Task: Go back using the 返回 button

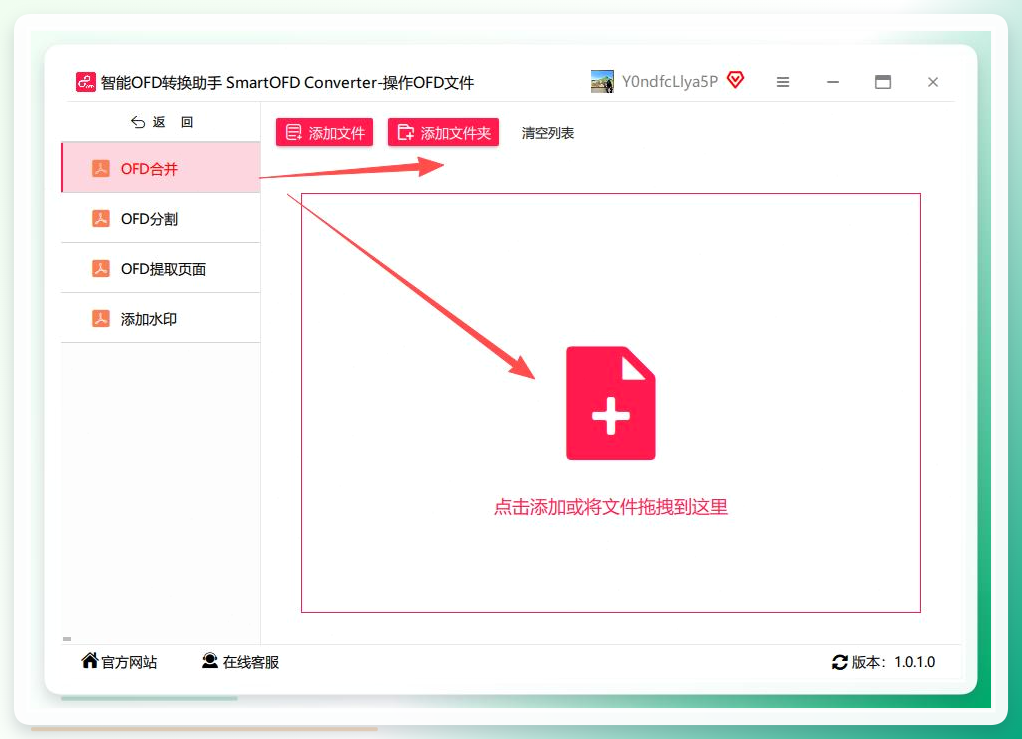Action: [x=162, y=122]
